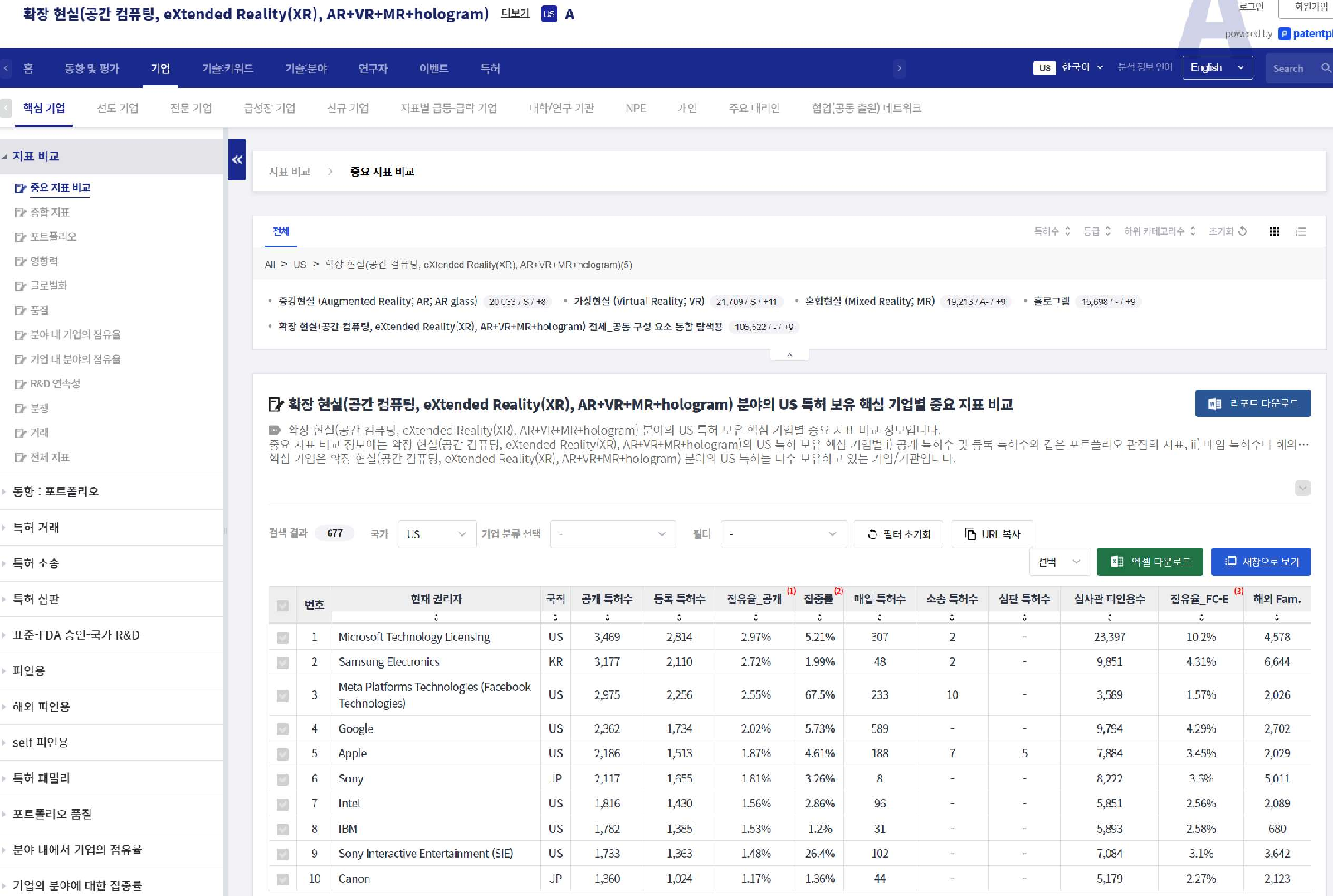Click the edit icon beside the report title

[x=276, y=405]
